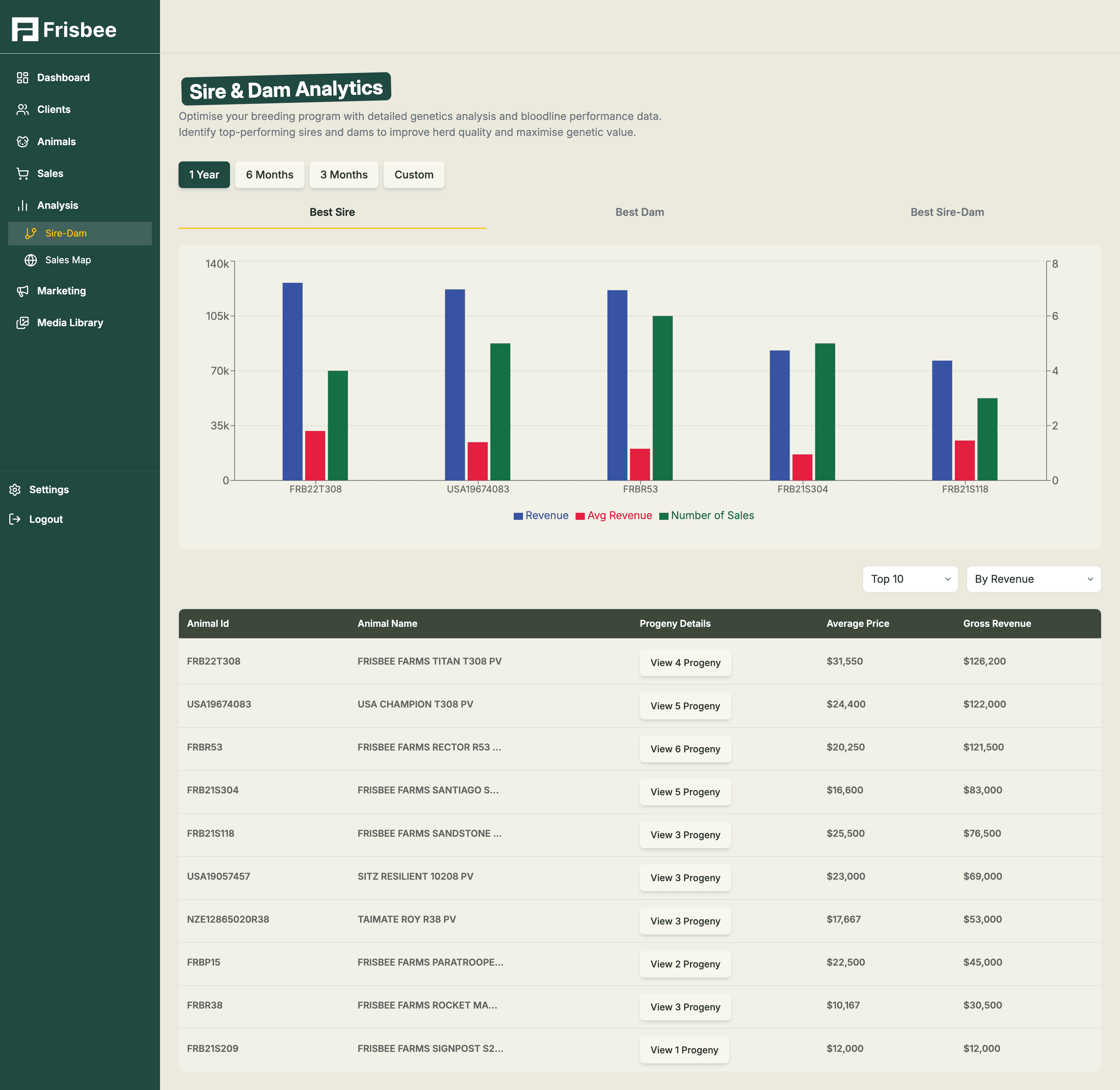The height and width of the screenshot is (1090, 1120).
Task: Open Marketing via the megaphone icon
Action: (23, 291)
